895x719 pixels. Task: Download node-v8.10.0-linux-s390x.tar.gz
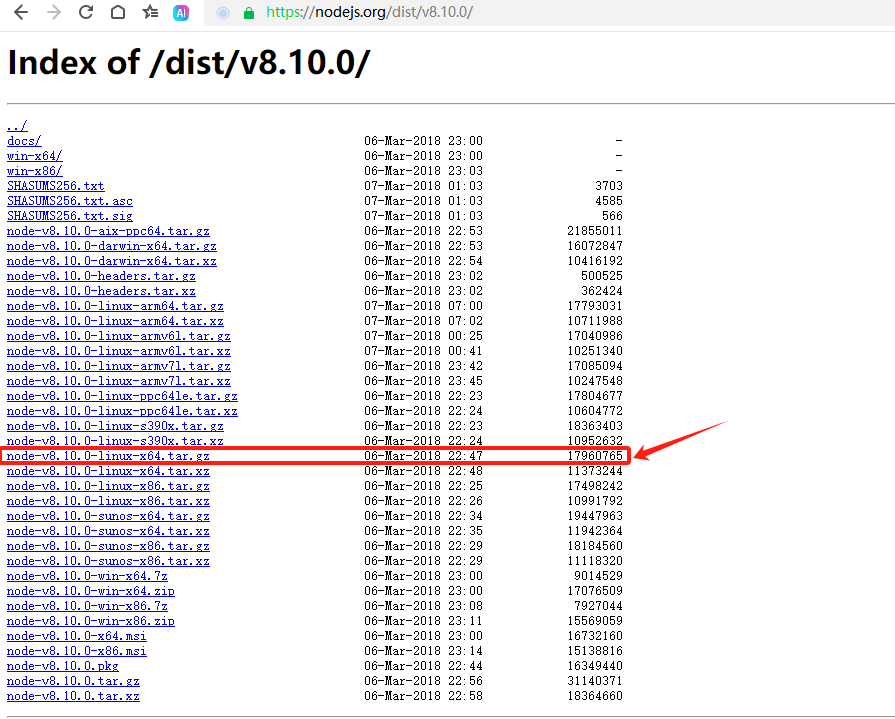click(x=115, y=426)
